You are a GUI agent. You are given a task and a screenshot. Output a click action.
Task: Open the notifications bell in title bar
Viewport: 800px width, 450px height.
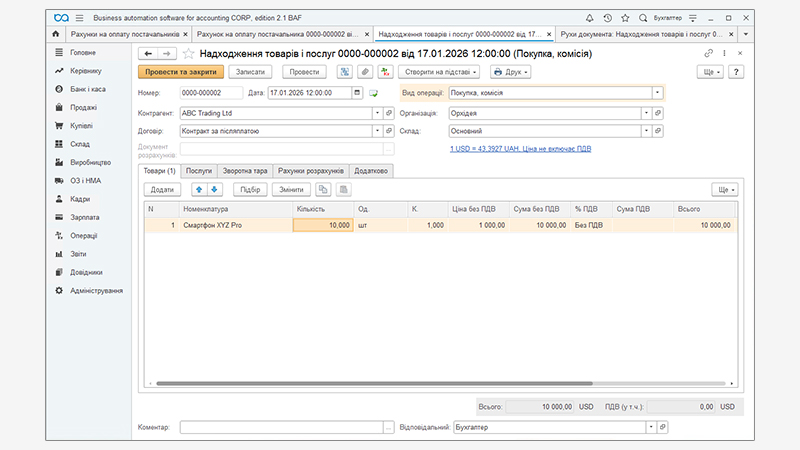click(x=607, y=18)
